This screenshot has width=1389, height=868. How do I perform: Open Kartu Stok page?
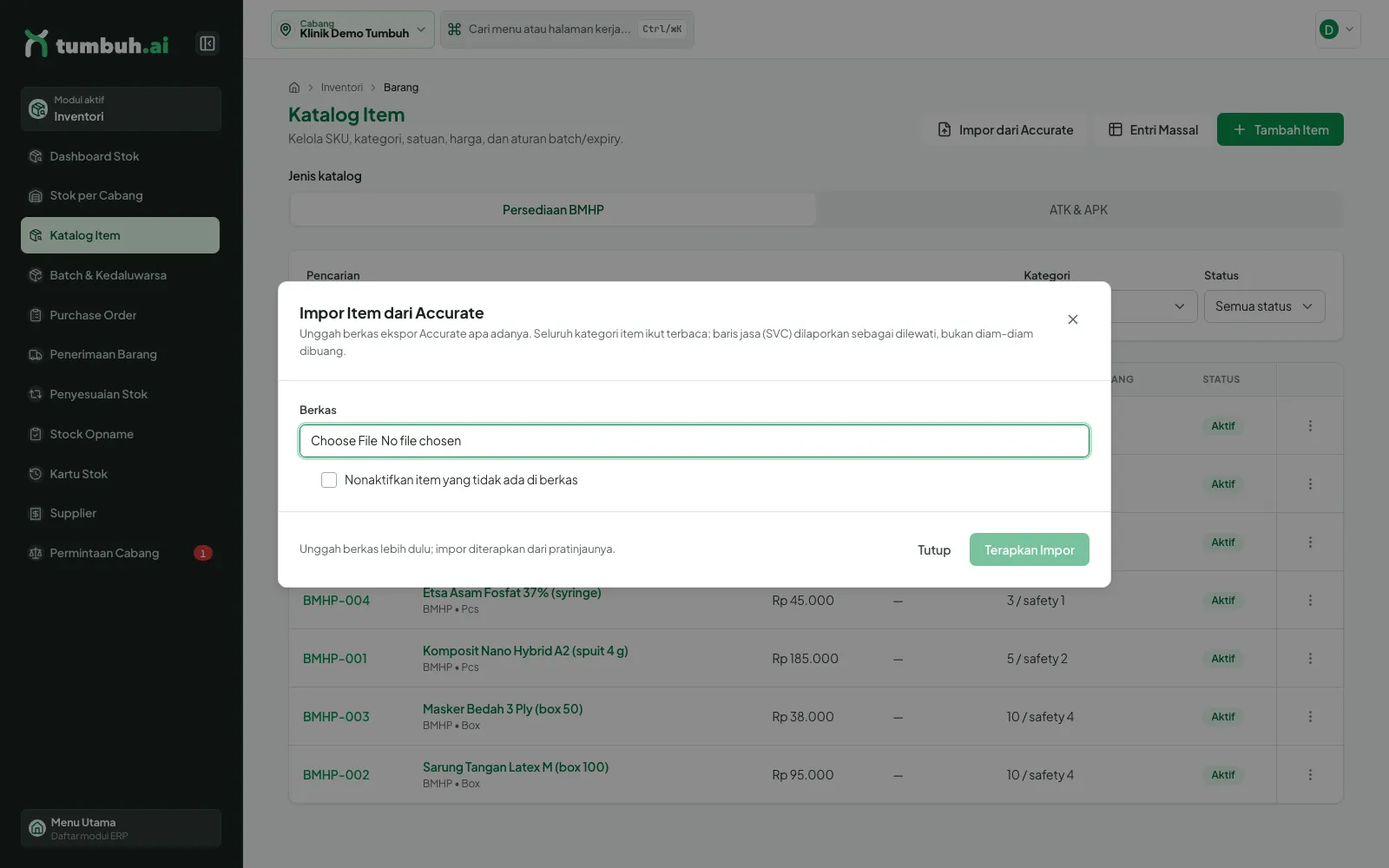(x=120, y=474)
